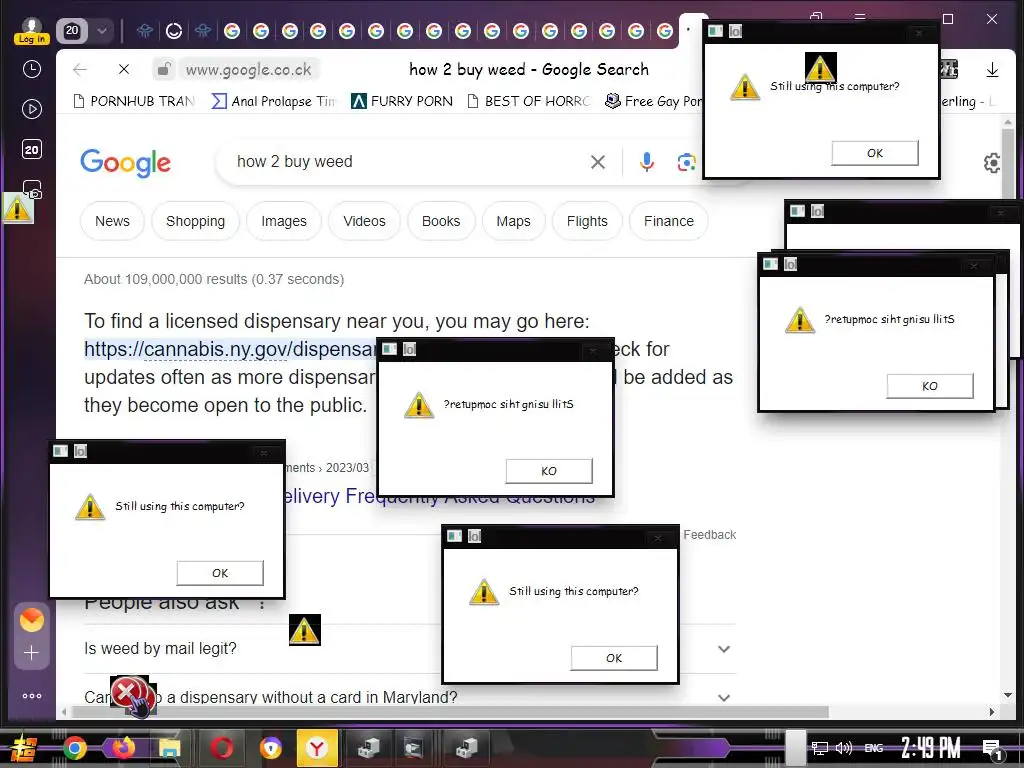Open the Start menu button

pos(24,748)
